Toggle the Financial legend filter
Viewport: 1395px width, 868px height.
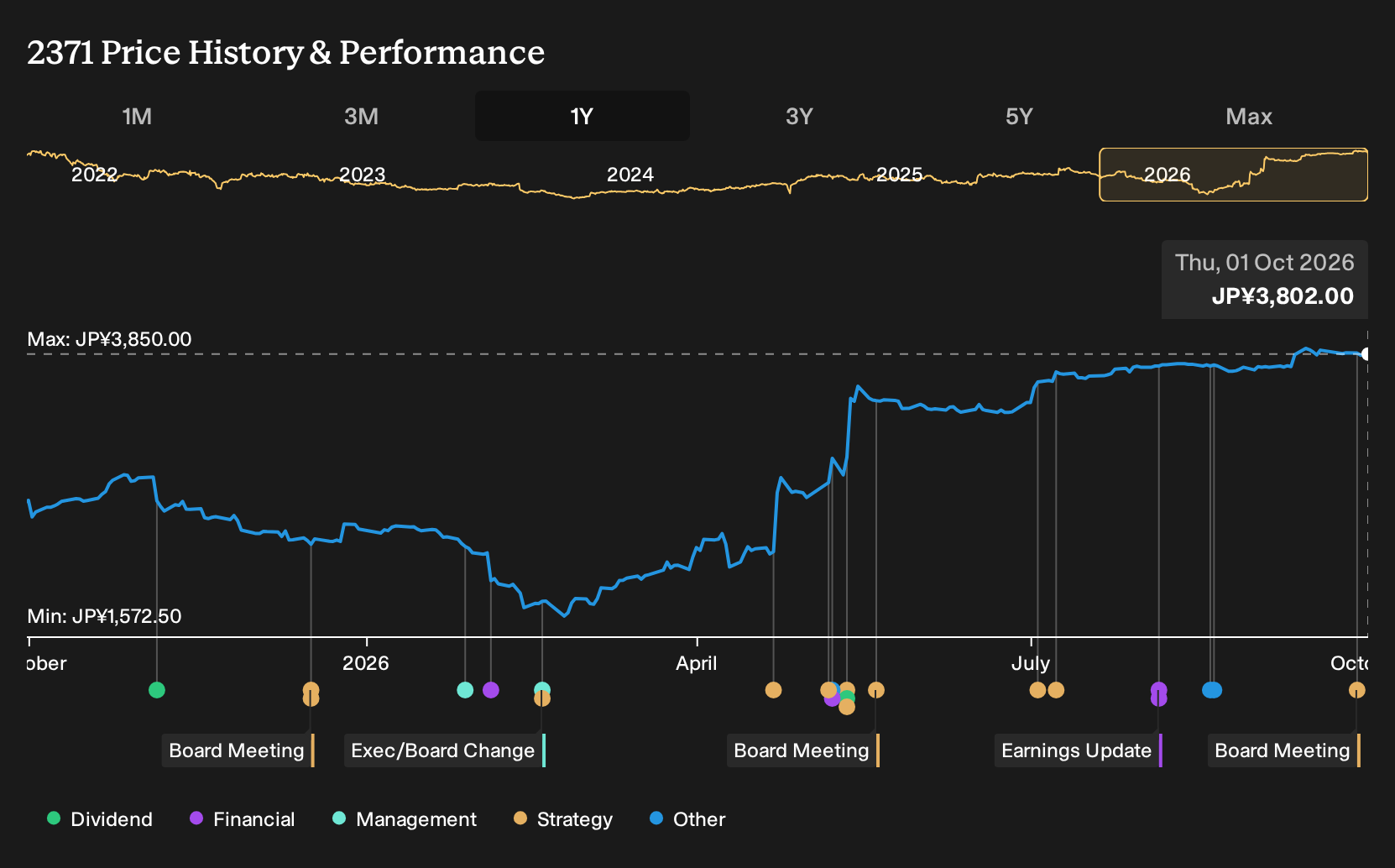point(242,819)
